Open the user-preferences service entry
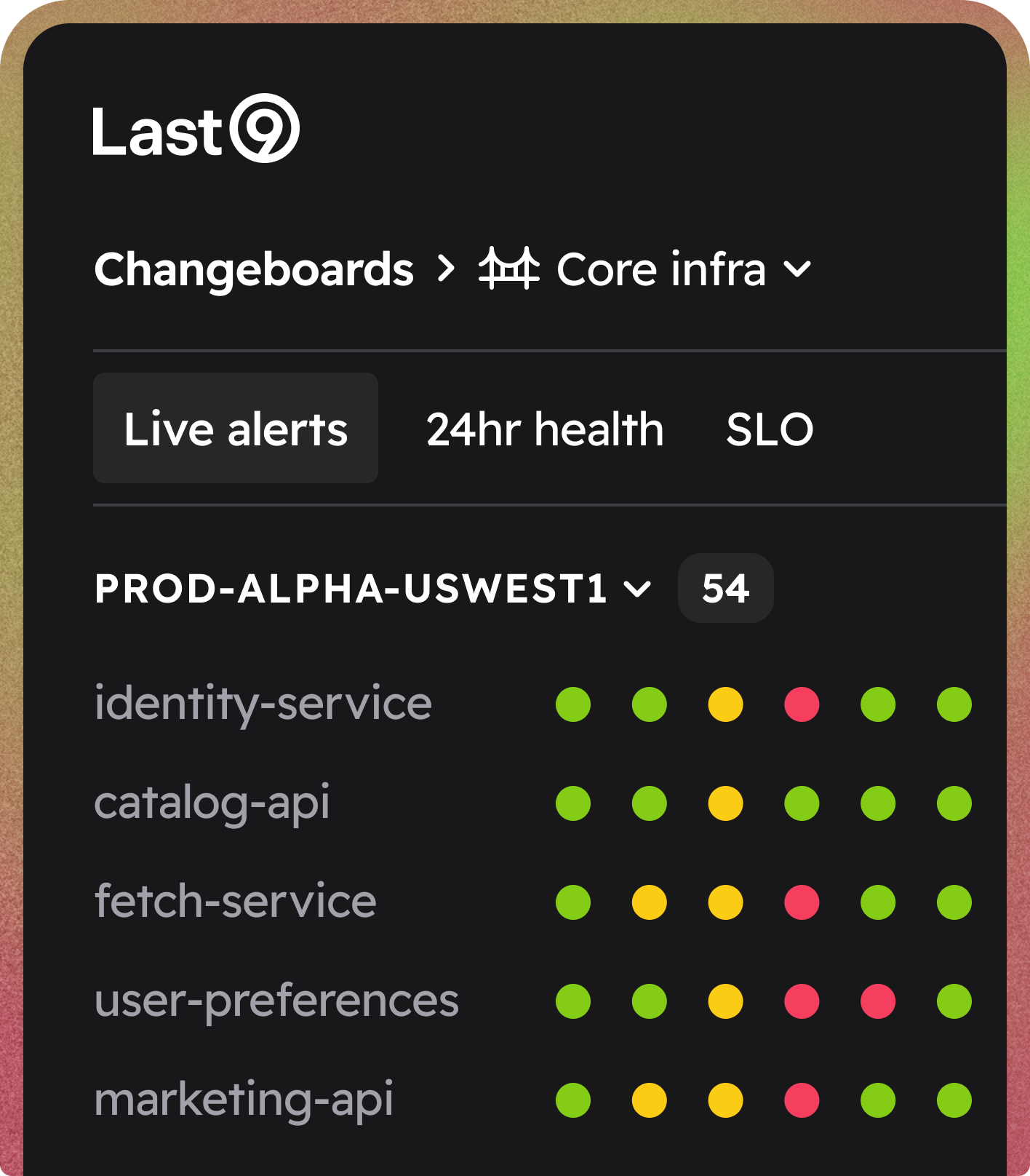Screen dimensions: 1030x1176 (x=276, y=1001)
